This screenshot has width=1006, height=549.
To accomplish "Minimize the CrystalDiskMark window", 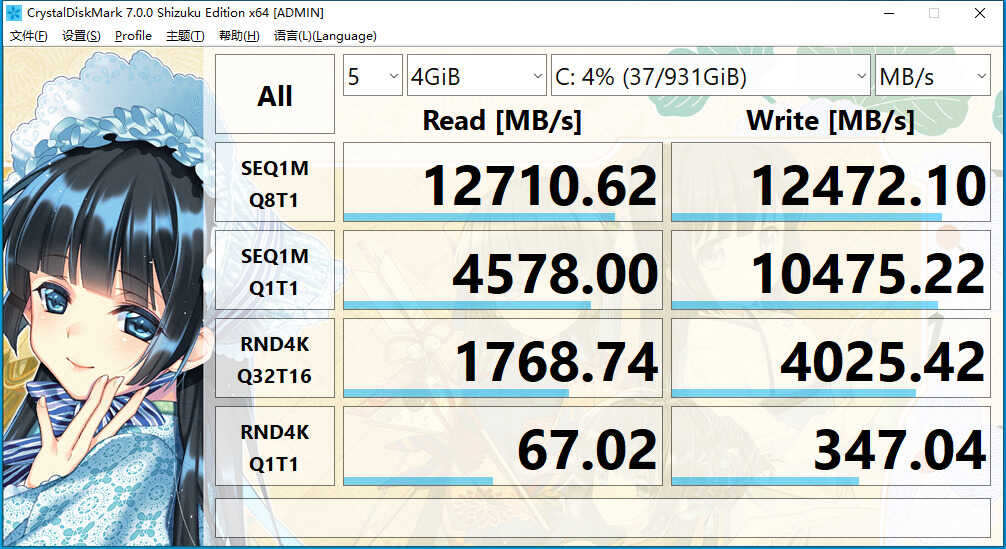I will (889, 13).
